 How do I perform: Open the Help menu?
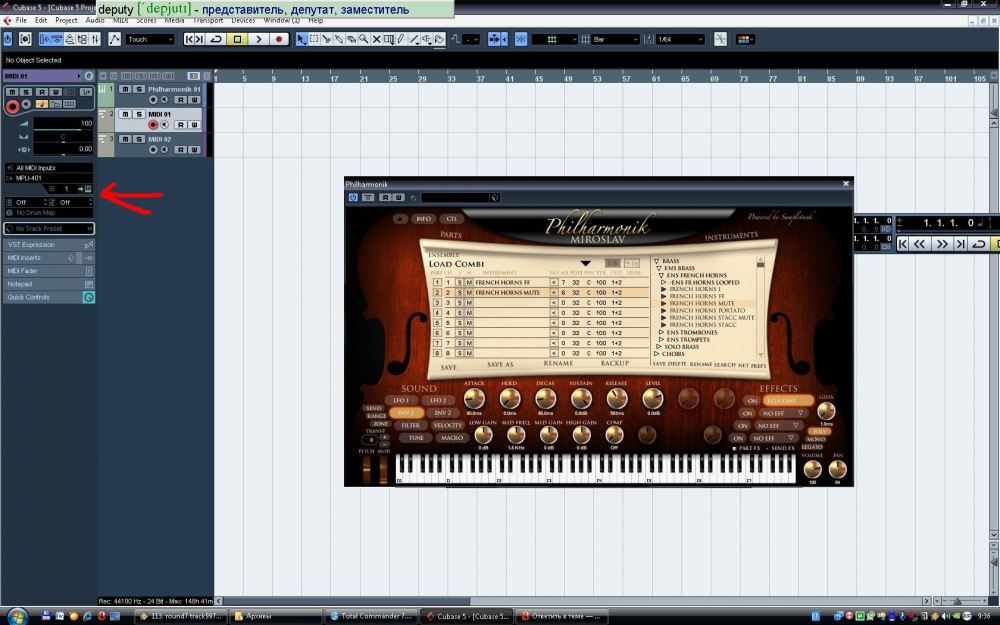coord(316,20)
